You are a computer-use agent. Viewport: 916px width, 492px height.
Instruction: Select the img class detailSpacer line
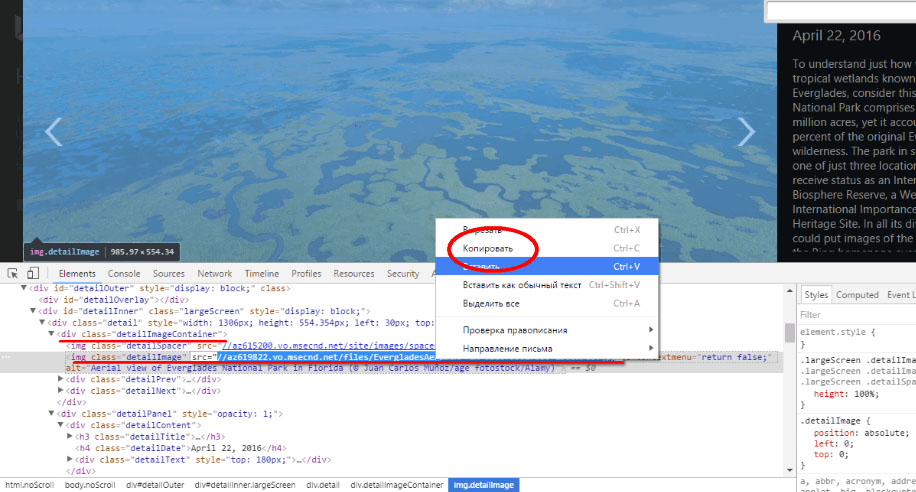pyautogui.click(x=251, y=346)
